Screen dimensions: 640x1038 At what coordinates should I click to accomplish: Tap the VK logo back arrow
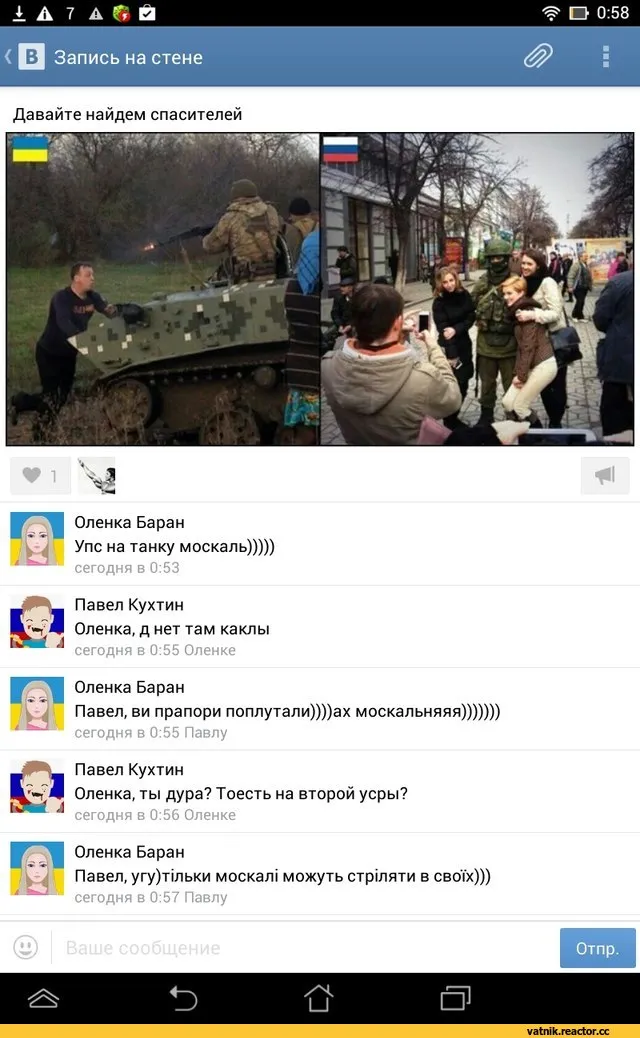click(x=25, y=57)
